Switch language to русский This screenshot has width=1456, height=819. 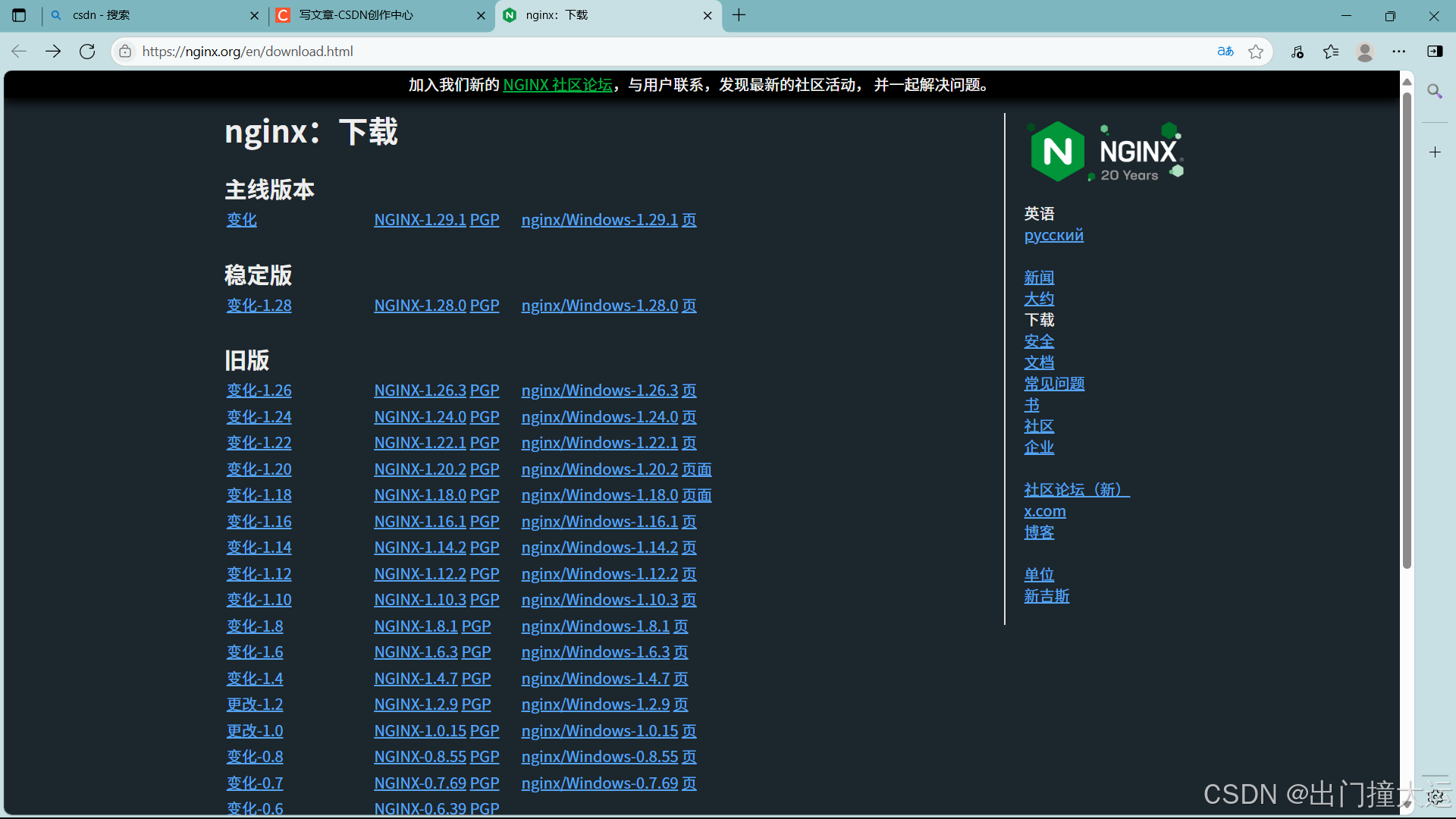click(1054, 235)
